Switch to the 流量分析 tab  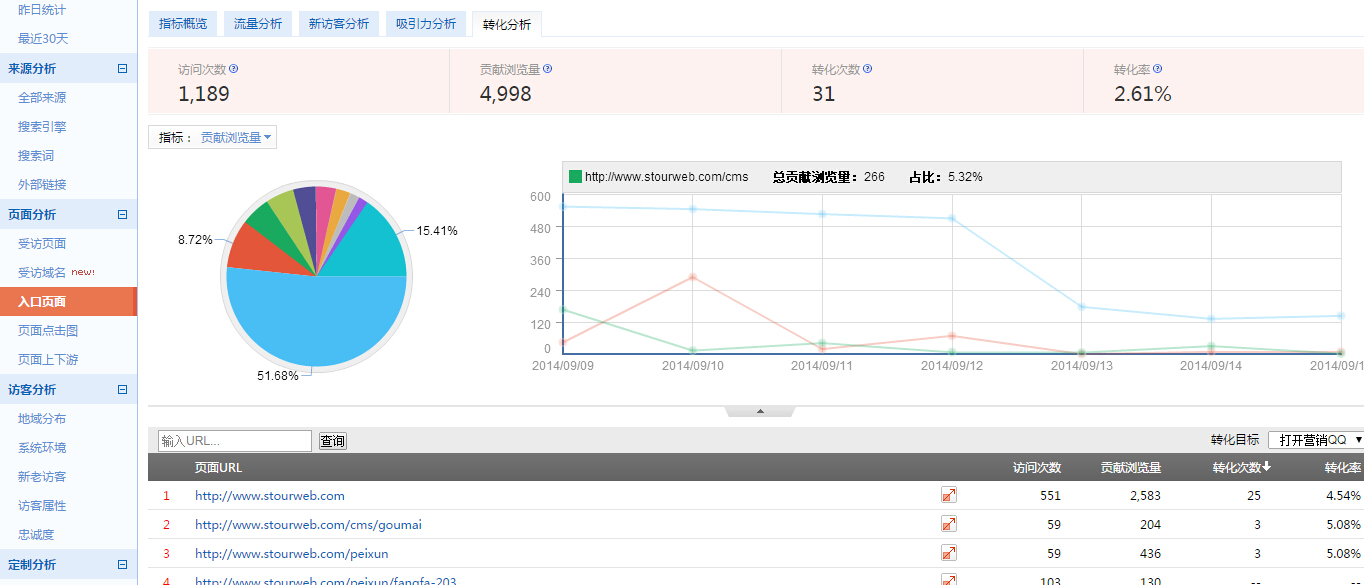pyautogui.click(x=257, y=24)
